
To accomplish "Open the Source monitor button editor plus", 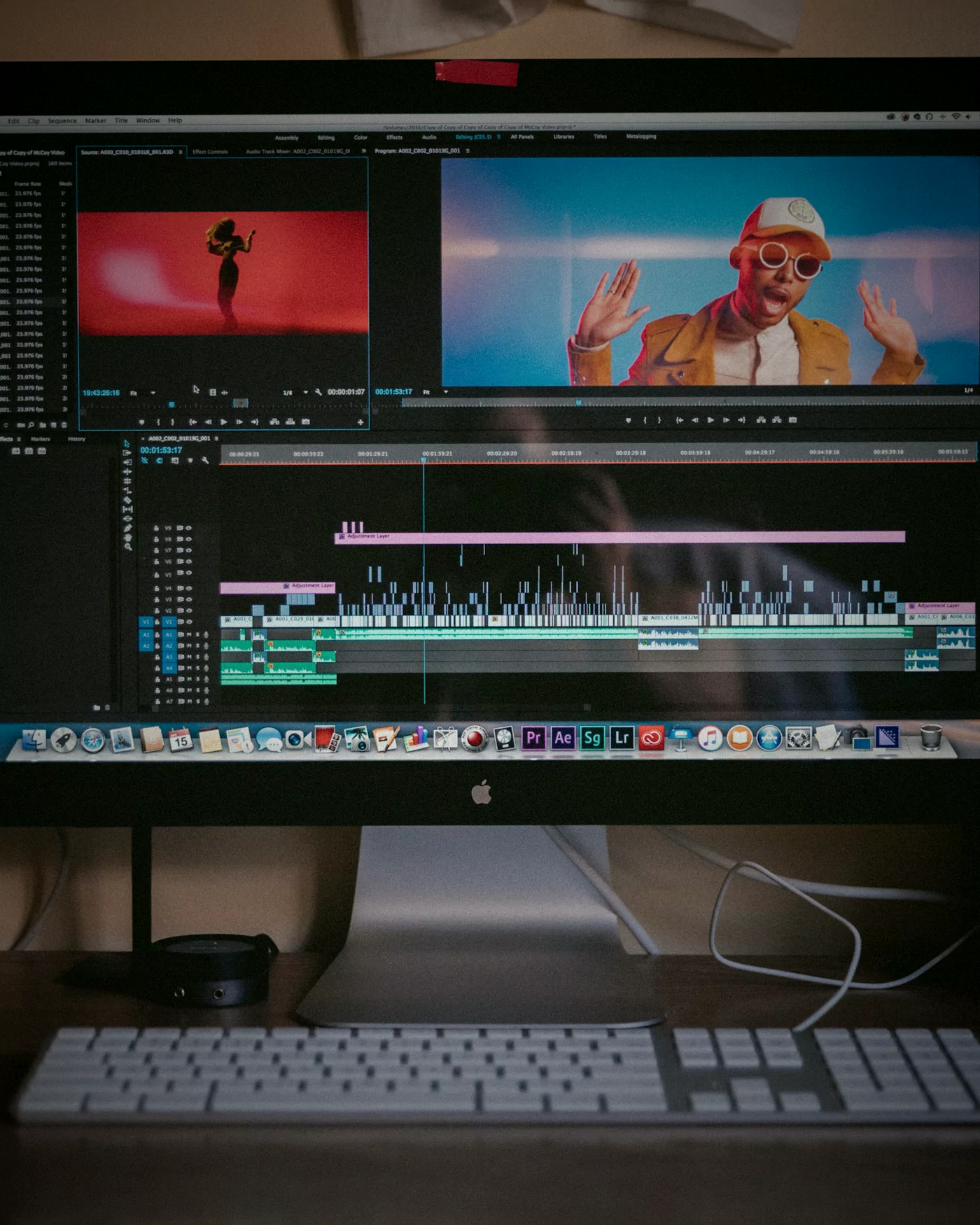I will tap(360, 422).
